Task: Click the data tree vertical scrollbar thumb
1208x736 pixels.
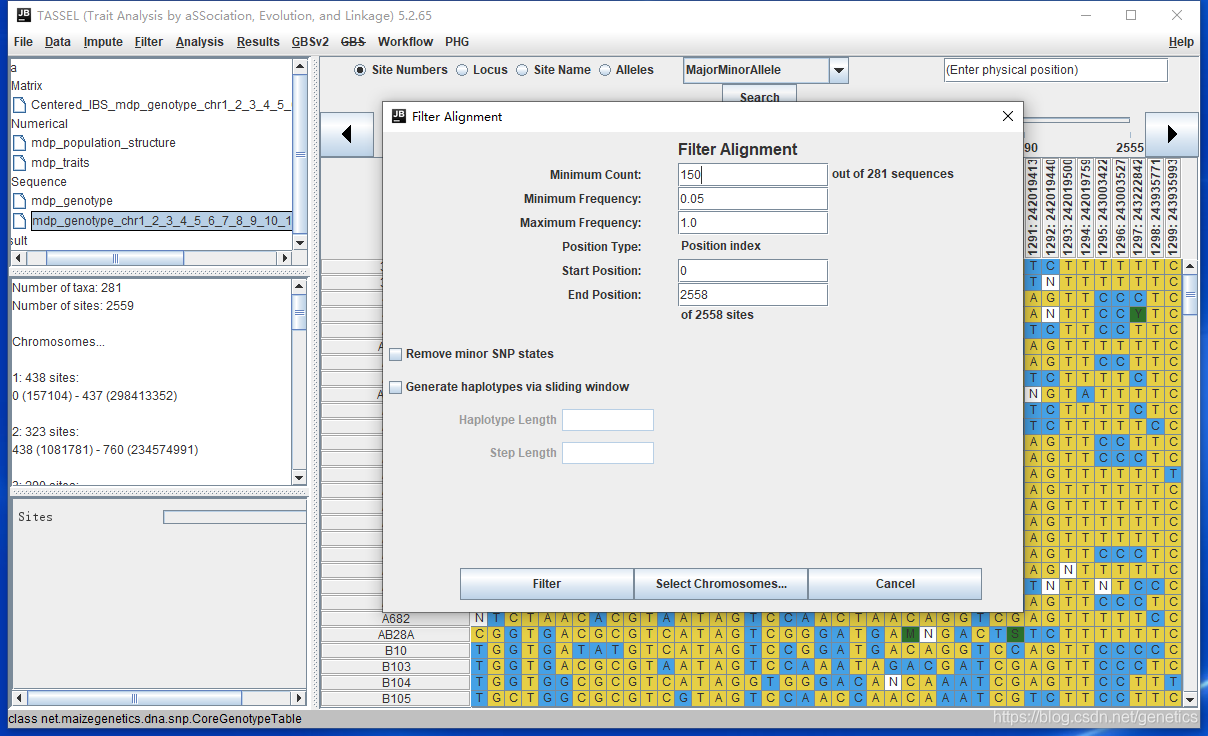Action: tap(300, 154)
